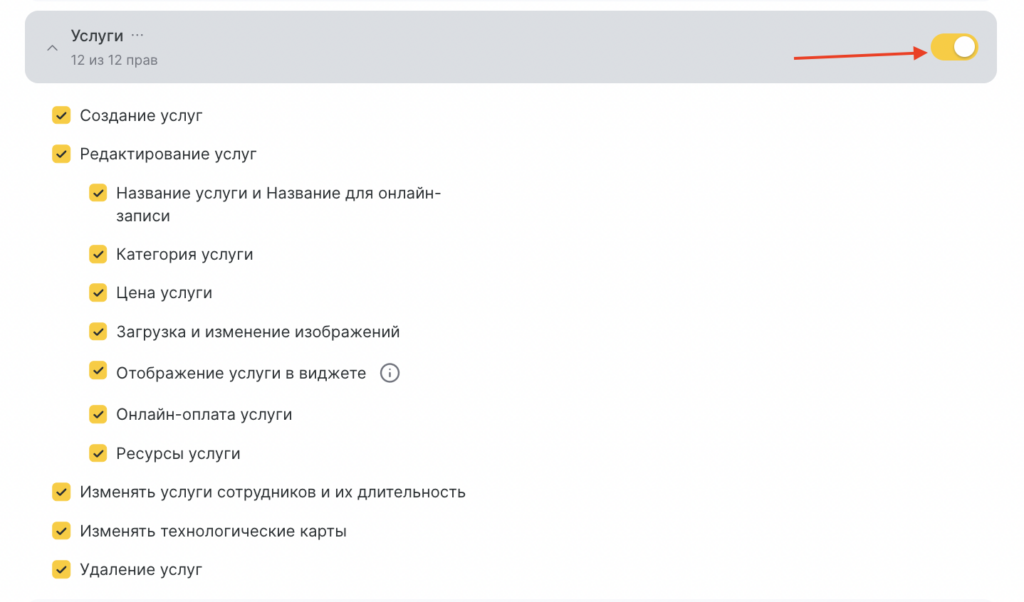The image size is (1024, 602).
Task: Click the Услуги section title
Action: 97,36
